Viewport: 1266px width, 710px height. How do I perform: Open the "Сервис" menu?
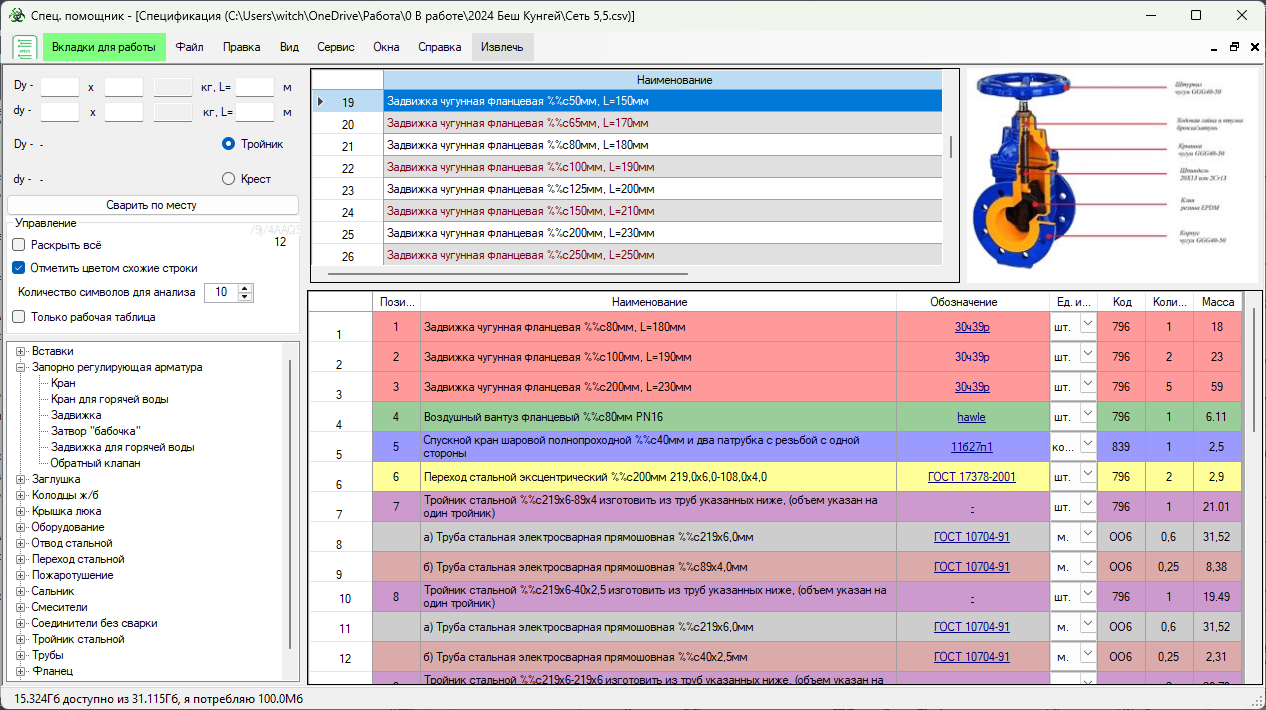(x=335, y=47)
